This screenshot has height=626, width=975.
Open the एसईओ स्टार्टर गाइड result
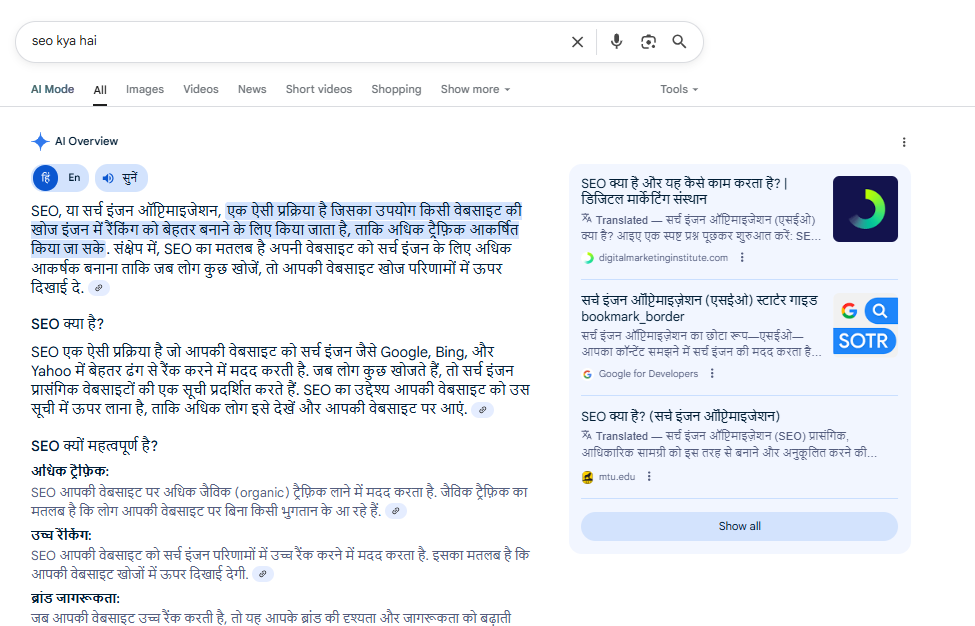[700, 308]
